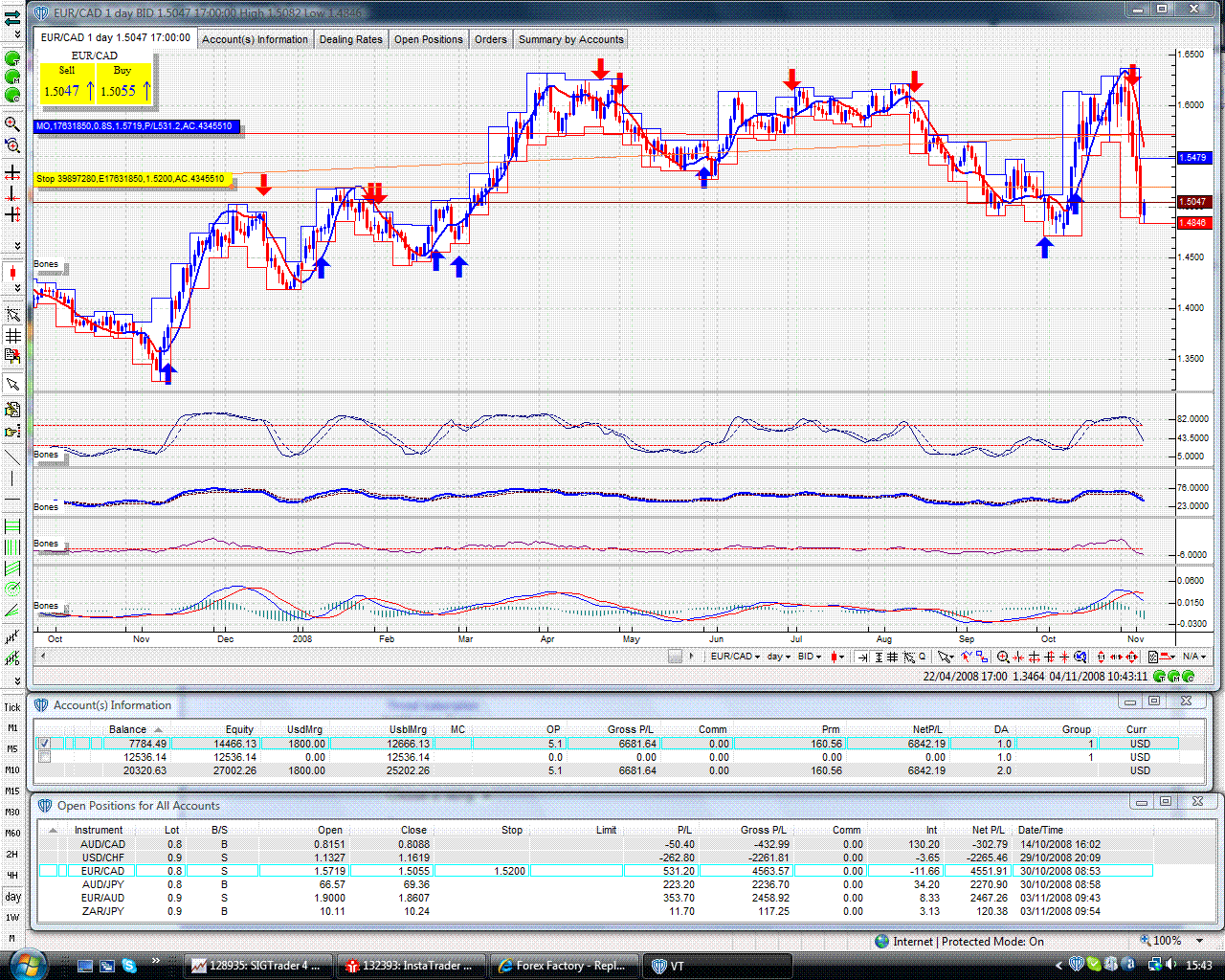The image size is (1225, 980).
Task: Check the second account row checkbox
Action: pos(44,757)
